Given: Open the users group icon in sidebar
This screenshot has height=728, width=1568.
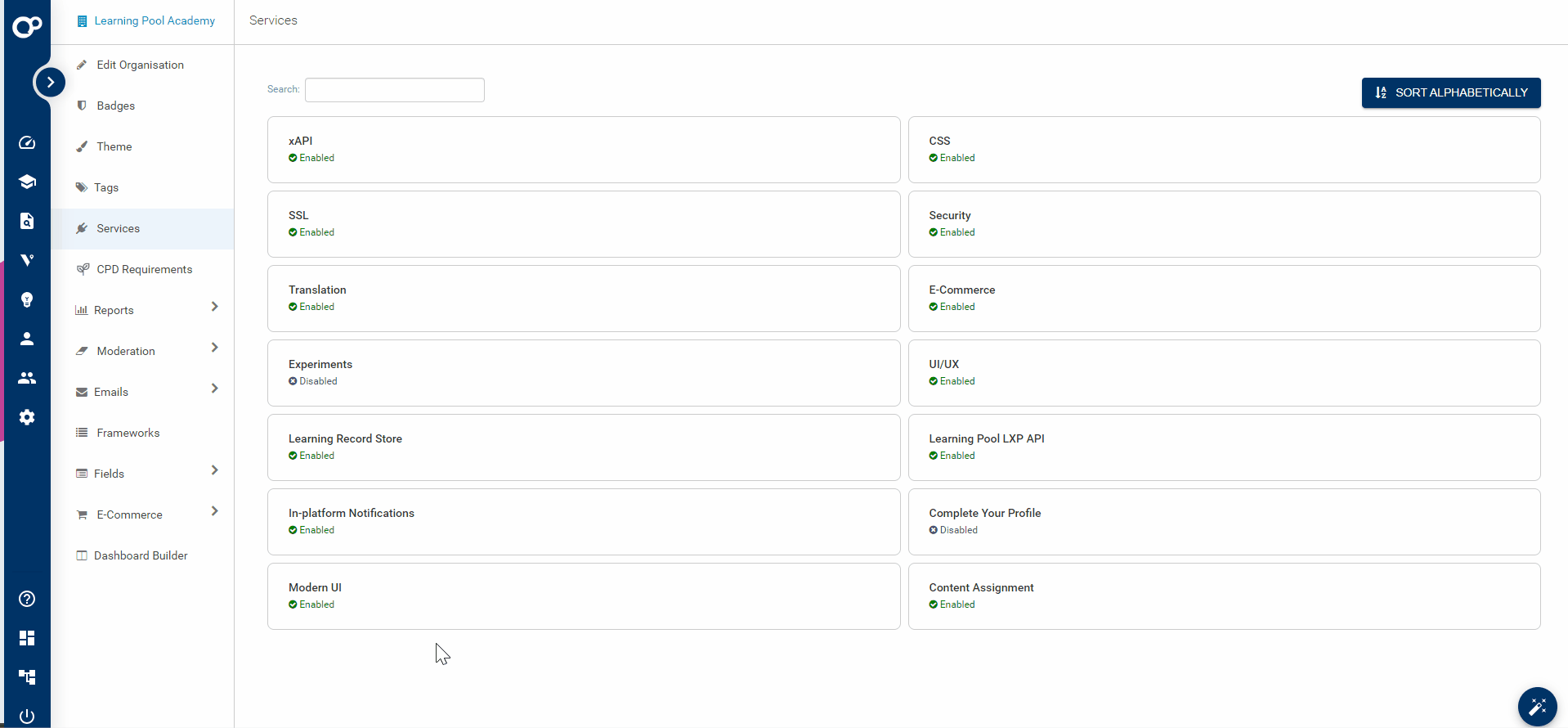Looking at the screenshot, I should tap(27, 378).
